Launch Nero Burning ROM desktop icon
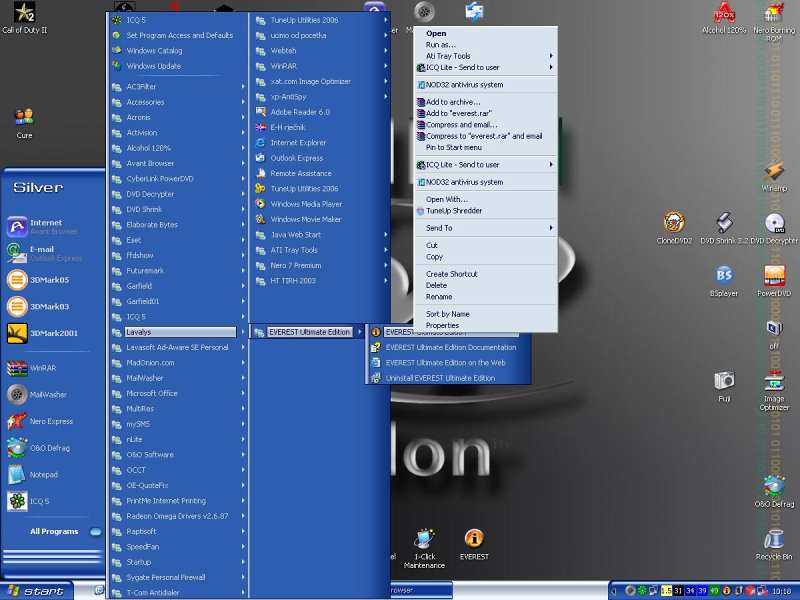The image size is (800, 600). click(x=774, y=20)
